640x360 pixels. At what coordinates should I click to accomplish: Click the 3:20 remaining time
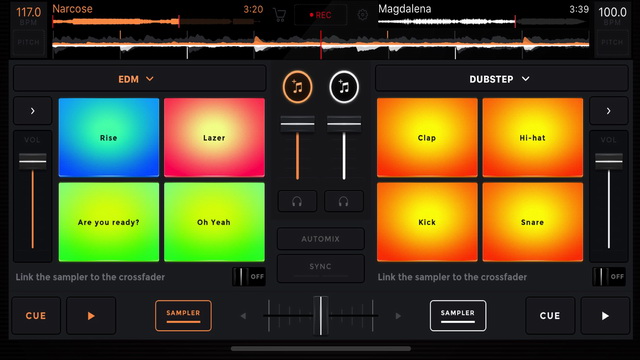(x=253, y=9)
